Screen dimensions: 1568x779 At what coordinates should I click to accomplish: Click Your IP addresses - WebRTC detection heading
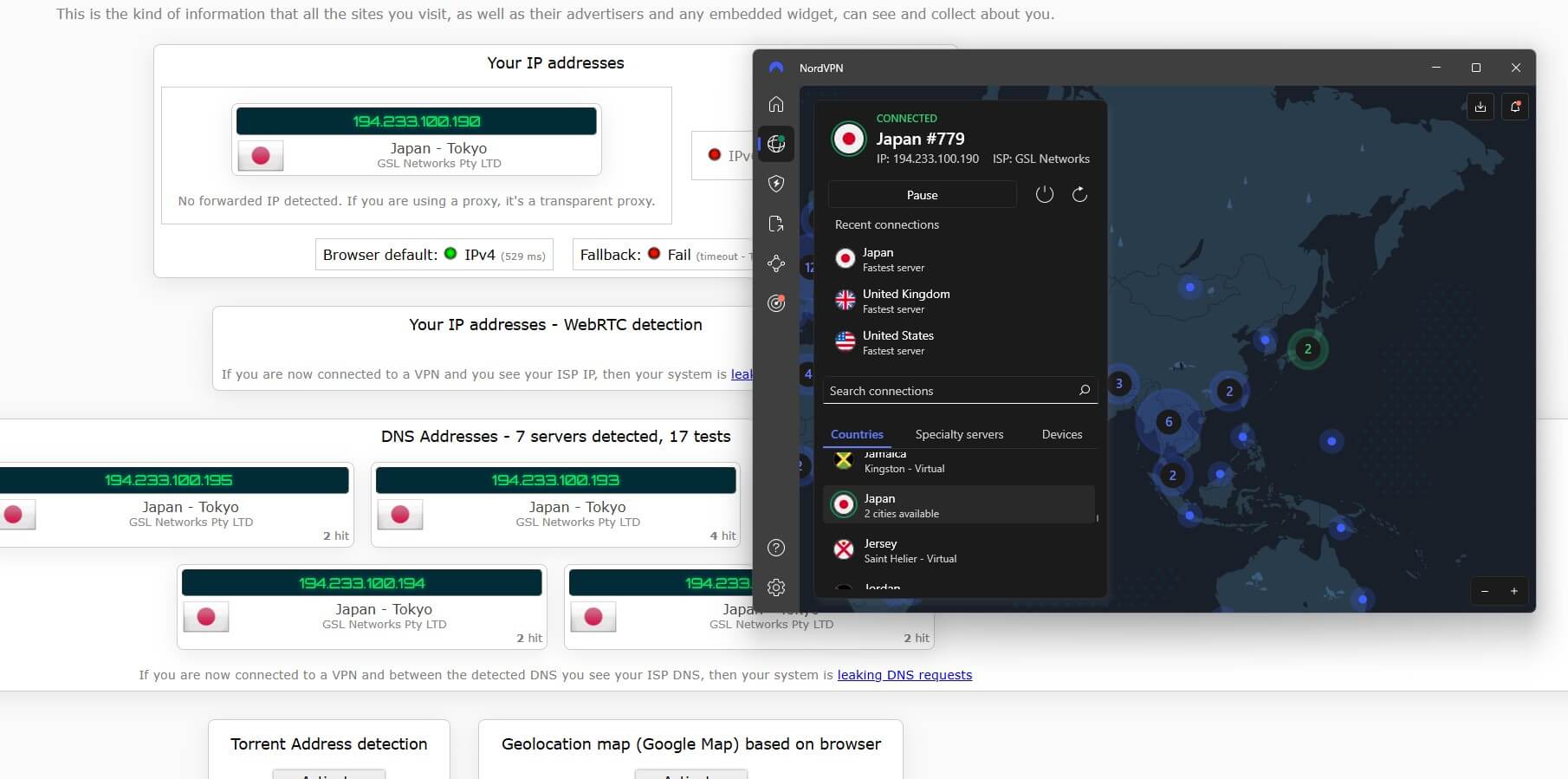click(x=555, y=324)
